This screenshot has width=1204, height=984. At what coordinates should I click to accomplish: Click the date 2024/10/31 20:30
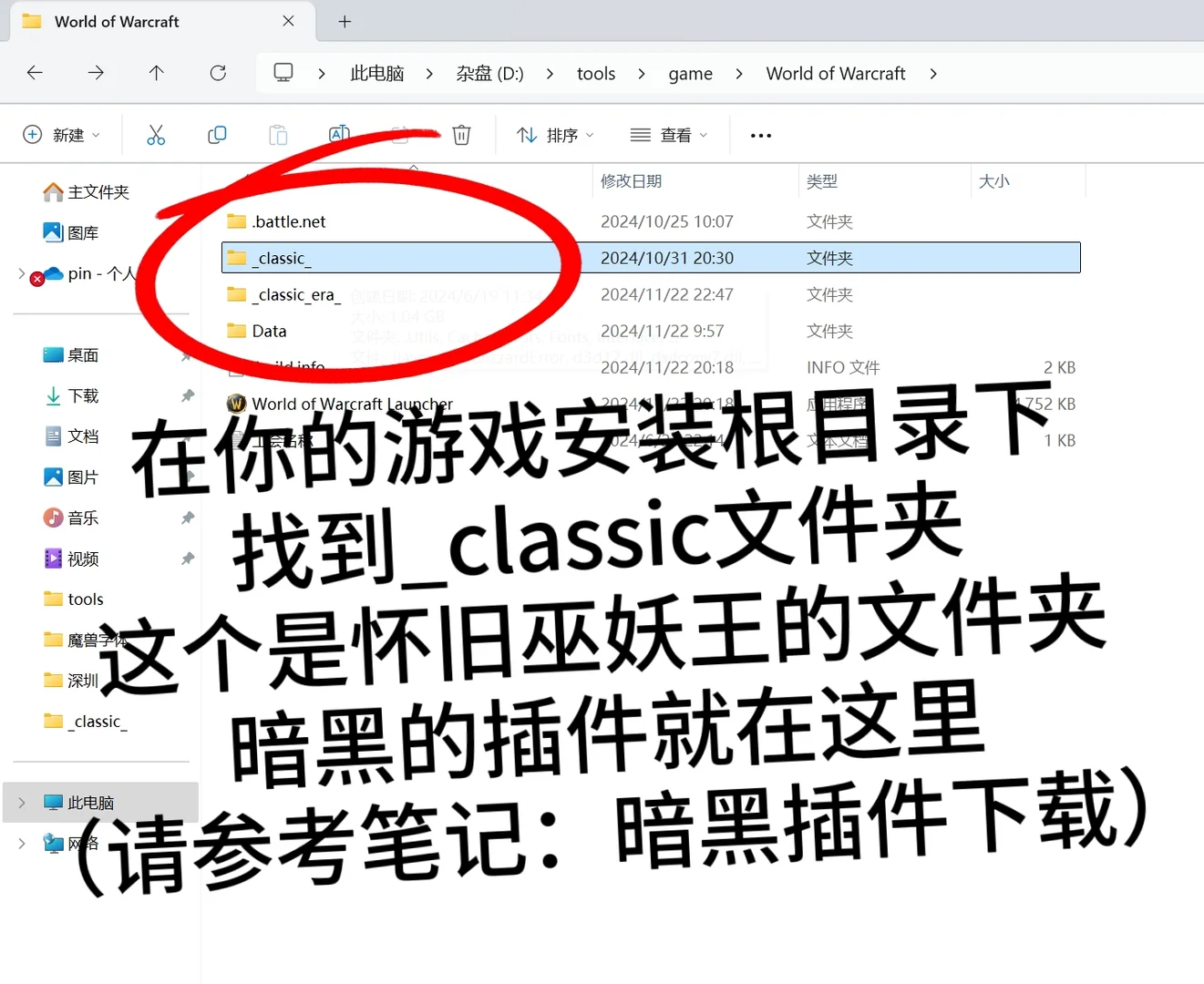click(x=667, y=258)
